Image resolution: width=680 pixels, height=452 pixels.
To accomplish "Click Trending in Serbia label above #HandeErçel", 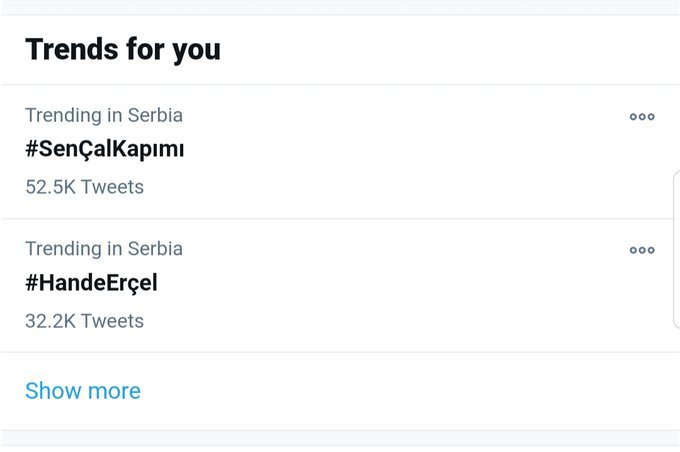I will (x=104, y=249).
